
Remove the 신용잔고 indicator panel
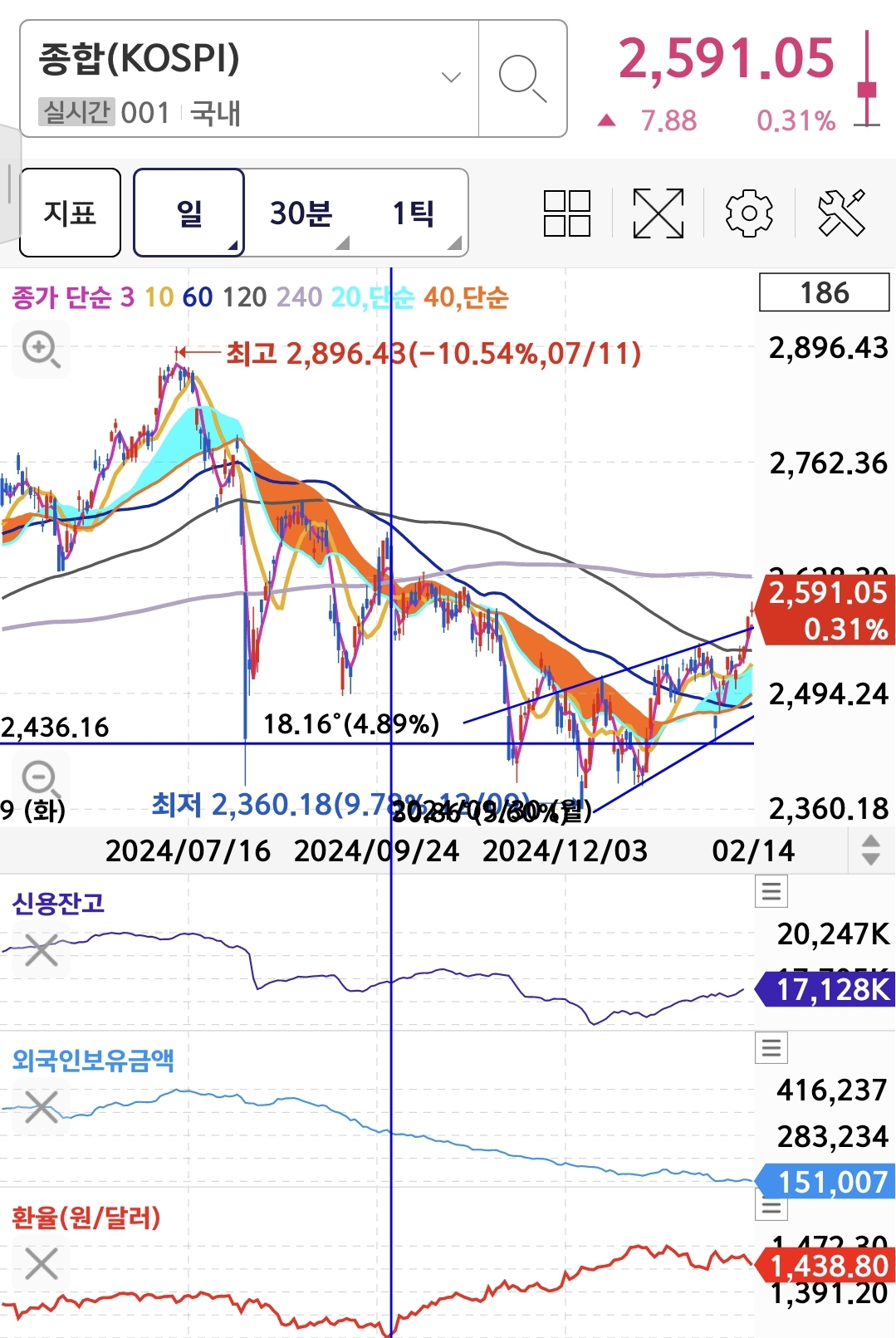(41, 950)
